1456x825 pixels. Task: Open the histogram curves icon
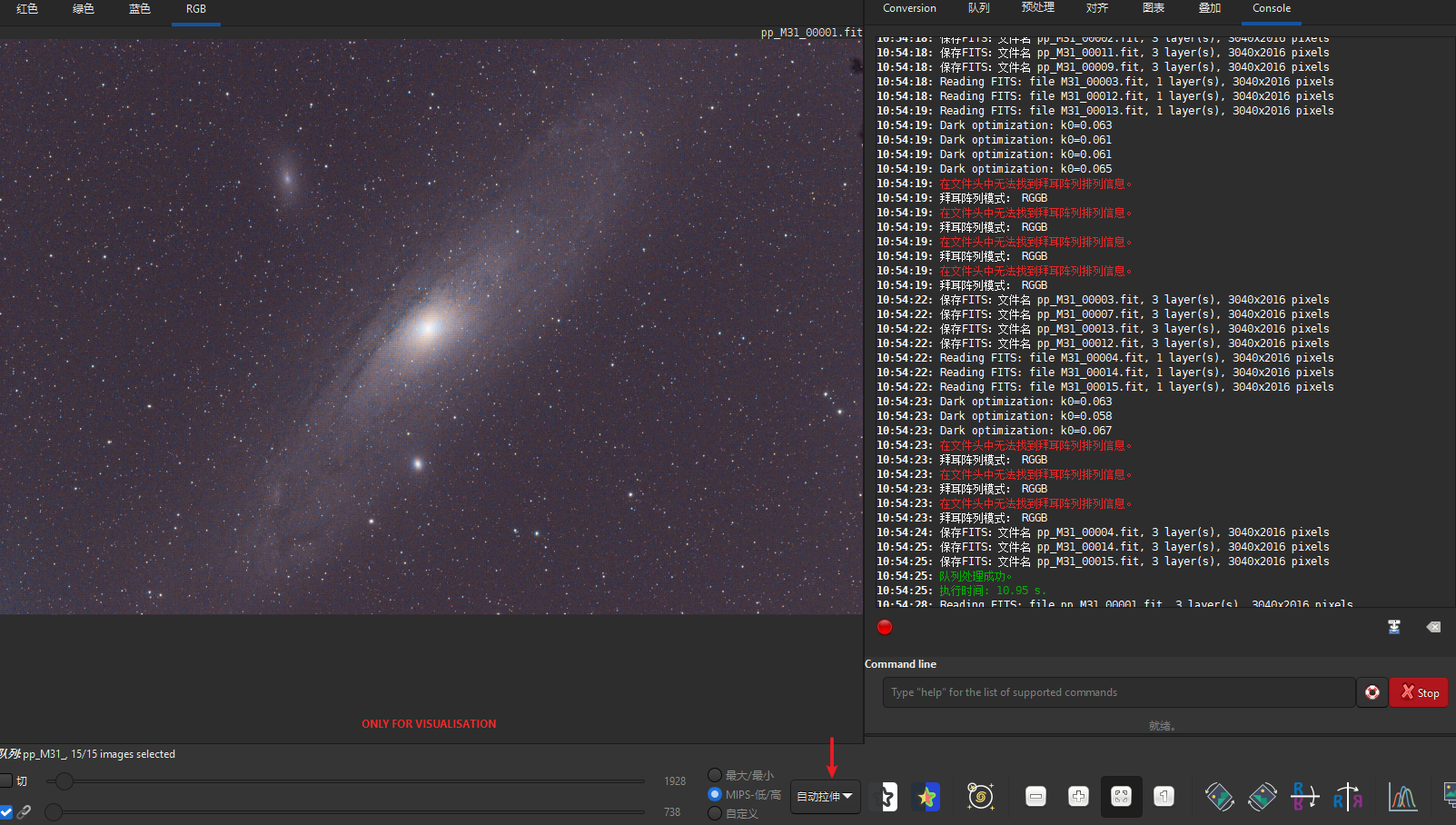point(1402,797)
